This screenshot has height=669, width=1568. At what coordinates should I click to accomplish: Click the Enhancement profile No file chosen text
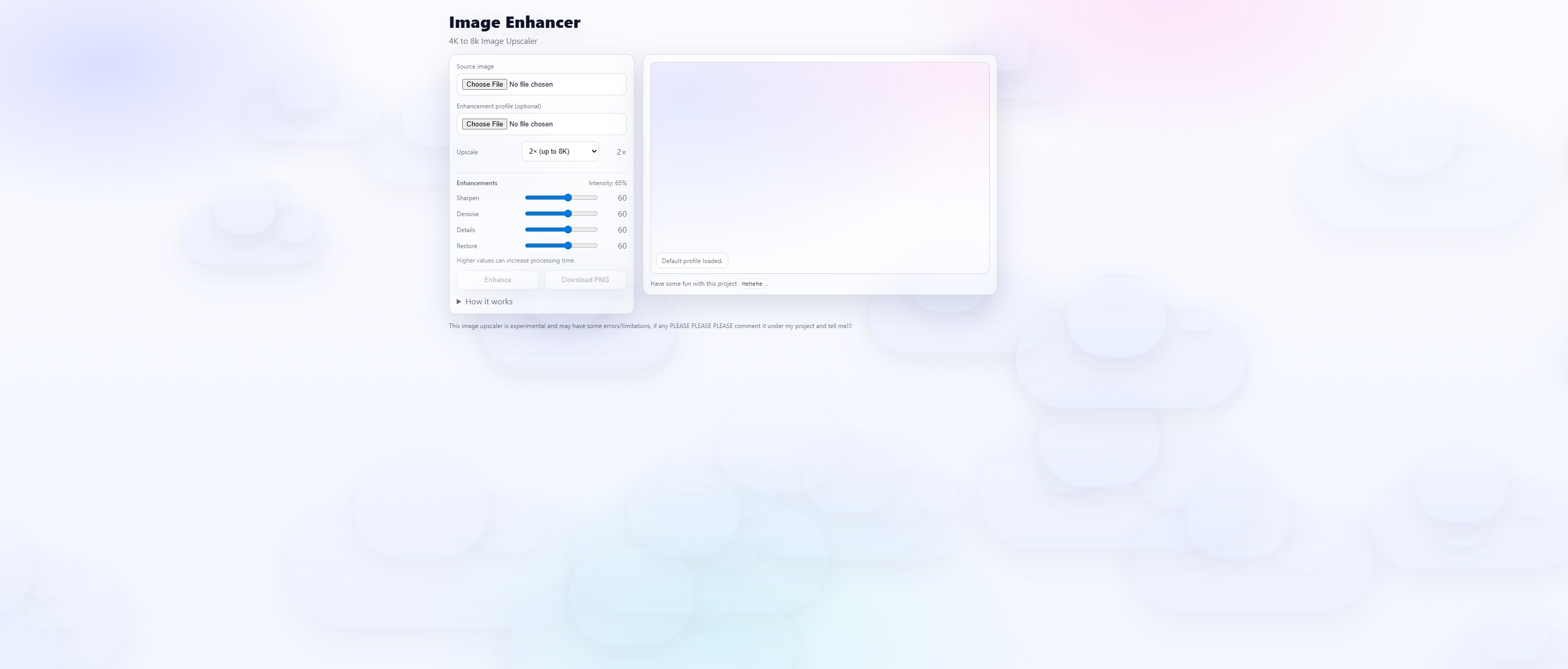tap(531, 124)
